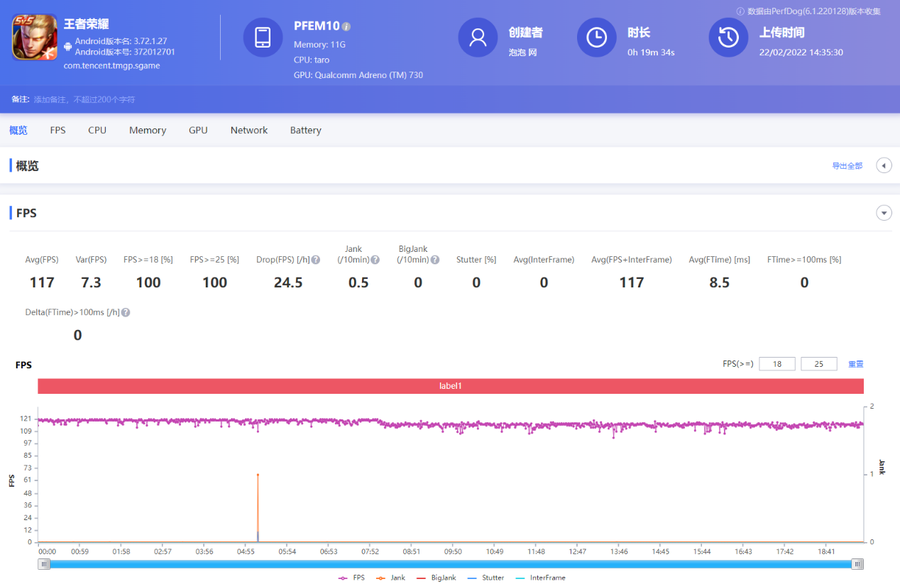Viewport: 900px width, 584px height.
Task: Toggle the Jank series in chart legend
Action: click(x=391, y=578)
